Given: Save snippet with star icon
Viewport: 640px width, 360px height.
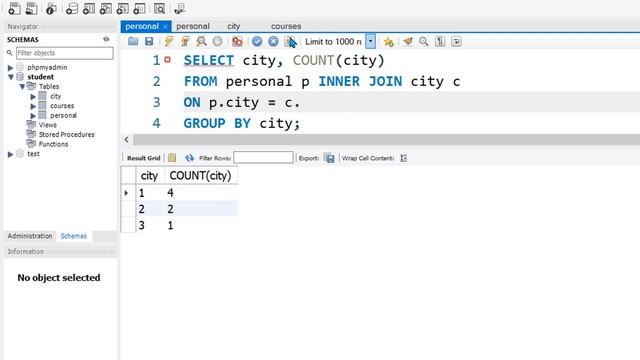Looking at the screenshot, I should click(x=388, y=41).
